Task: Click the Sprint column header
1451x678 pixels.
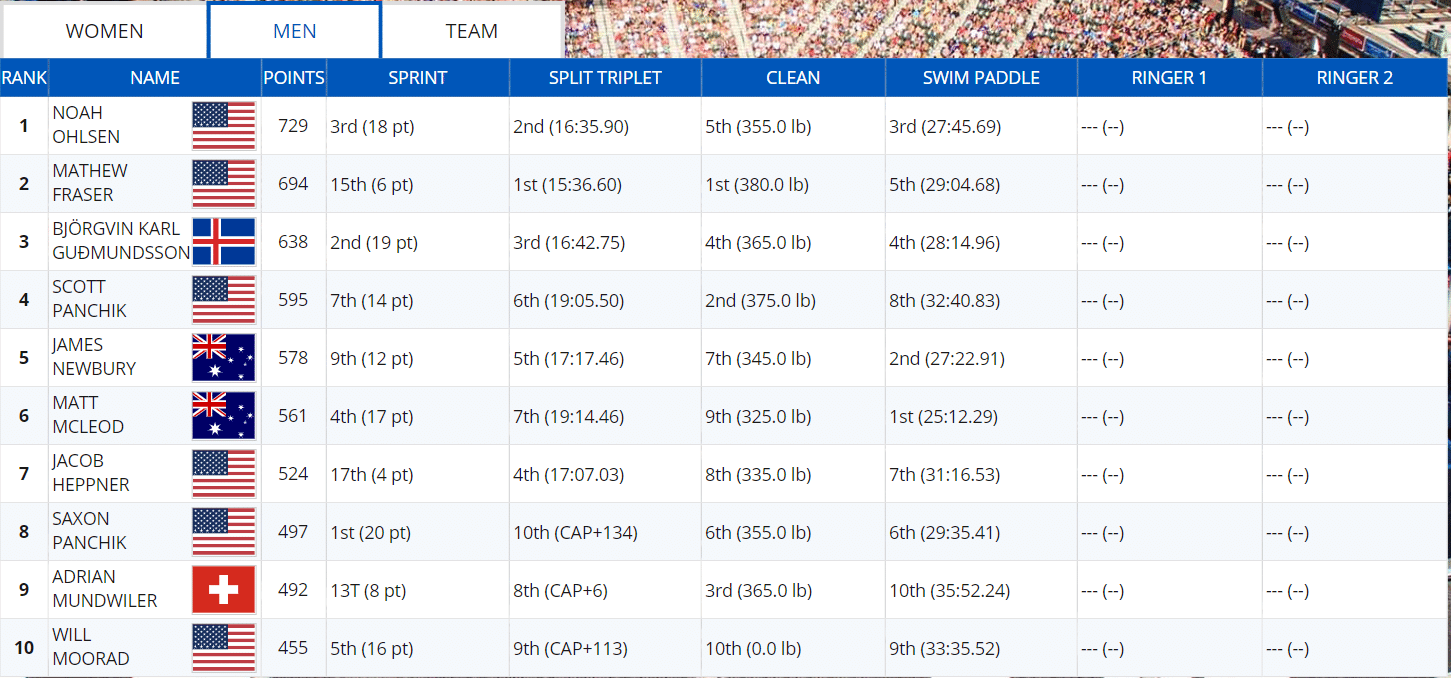Action: (x=417, y=78)
